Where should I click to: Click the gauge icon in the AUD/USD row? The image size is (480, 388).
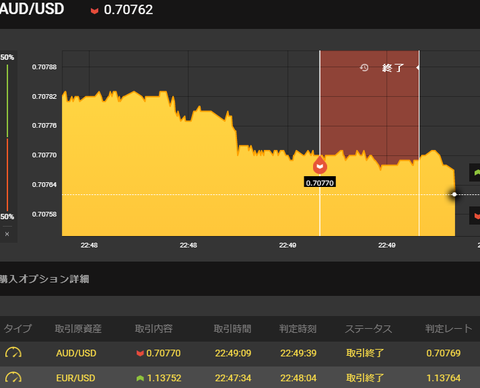[x=13, y=353]
